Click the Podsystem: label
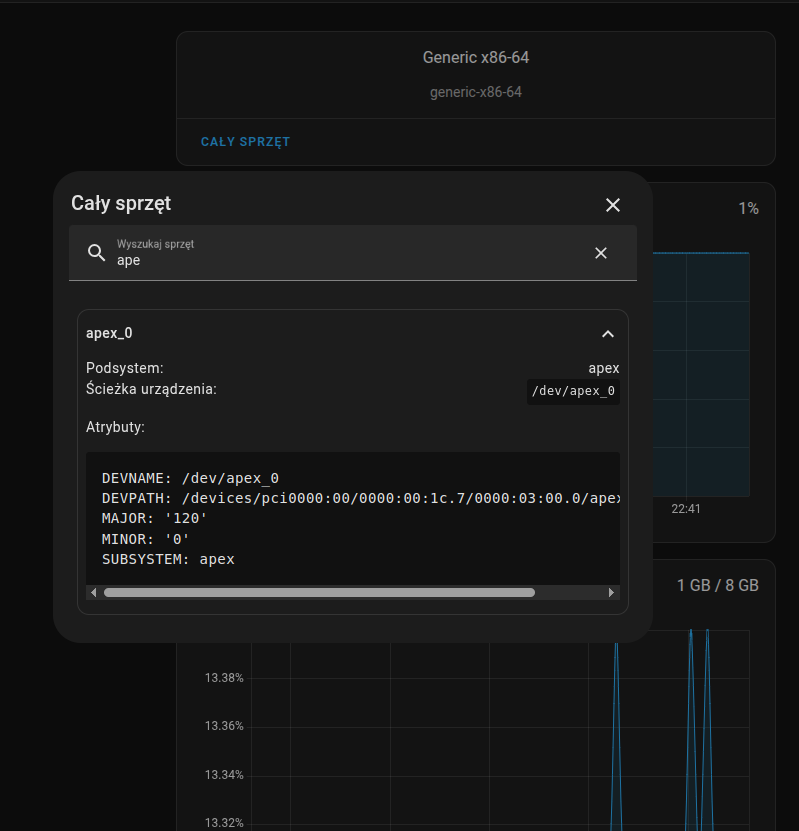Image resolution: width=799 pixels, height=831 pixels. [x=125, y=368]
